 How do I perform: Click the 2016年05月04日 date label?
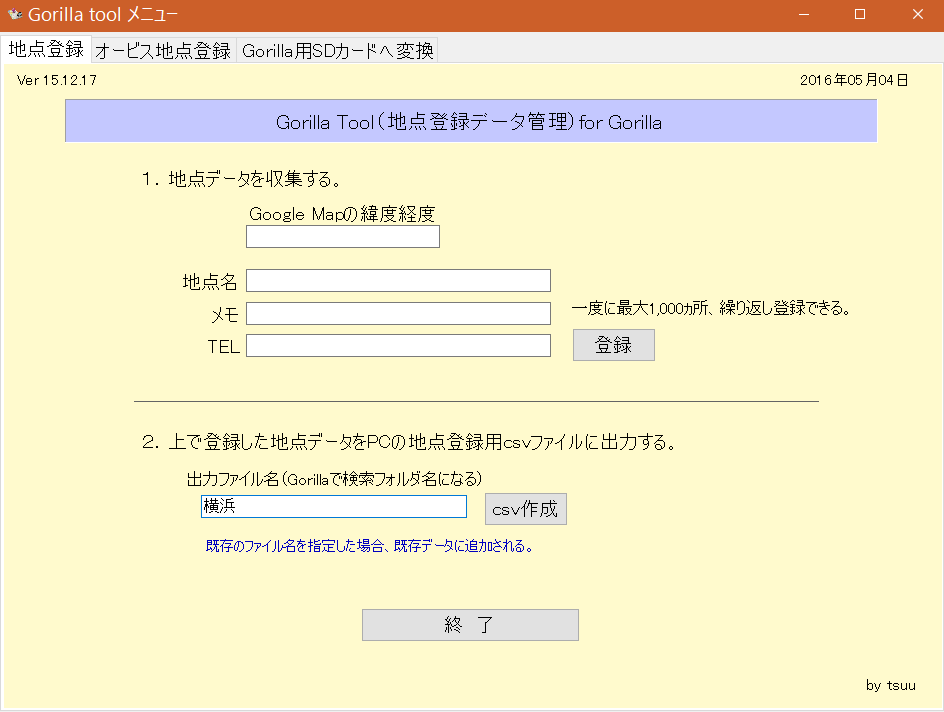pyautogui.click(x=853, y=80)
